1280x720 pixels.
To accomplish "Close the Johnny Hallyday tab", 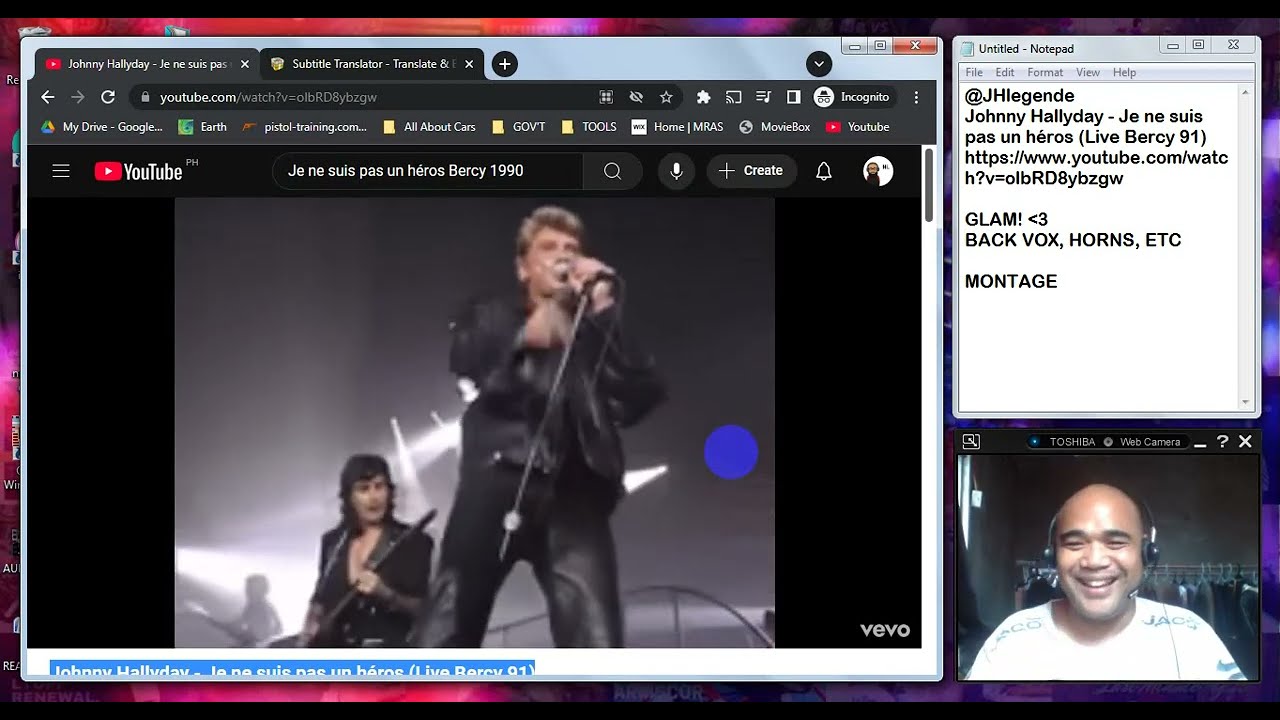I will tap(245, 64).
